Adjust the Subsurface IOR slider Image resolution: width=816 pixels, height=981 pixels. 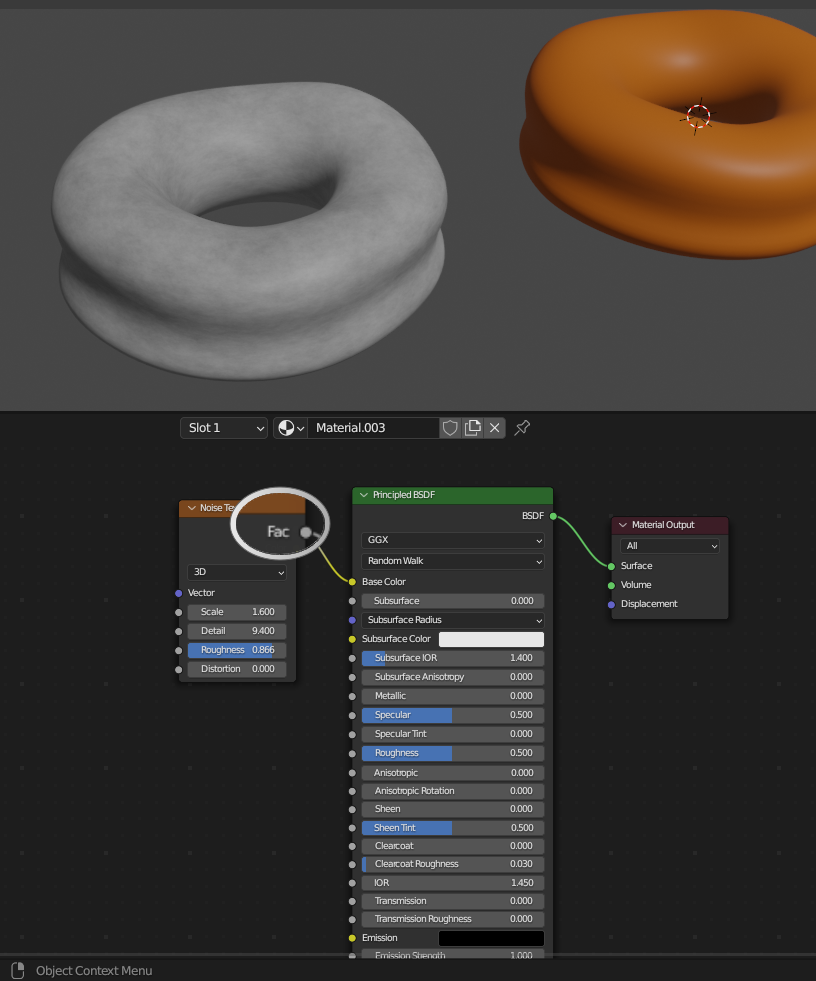coord(452,658)
